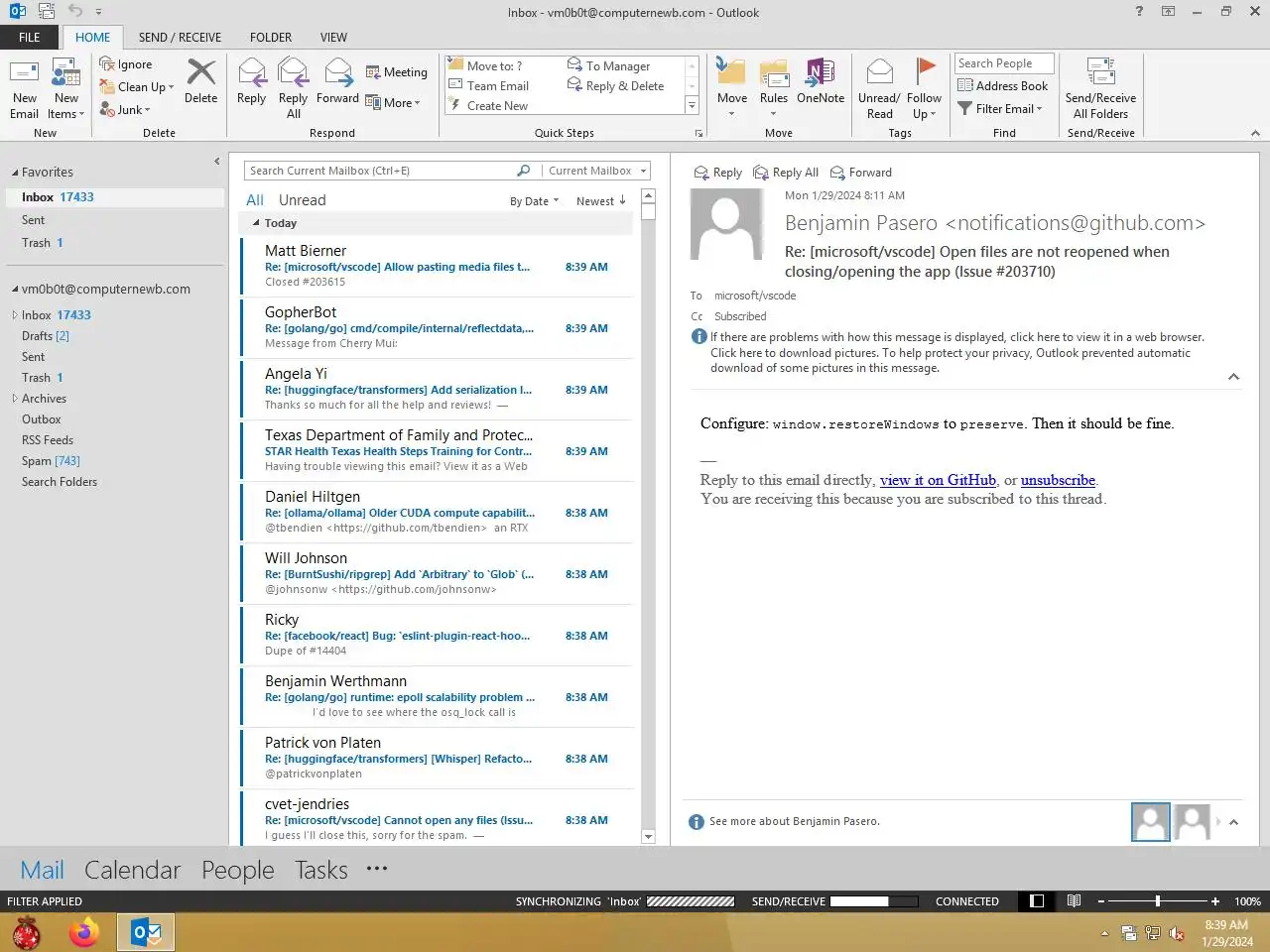The height and width of the screenshot is (952, 1270).
Task: Switch to the SEND / RECEIVE tab
Action: (180, 38)
